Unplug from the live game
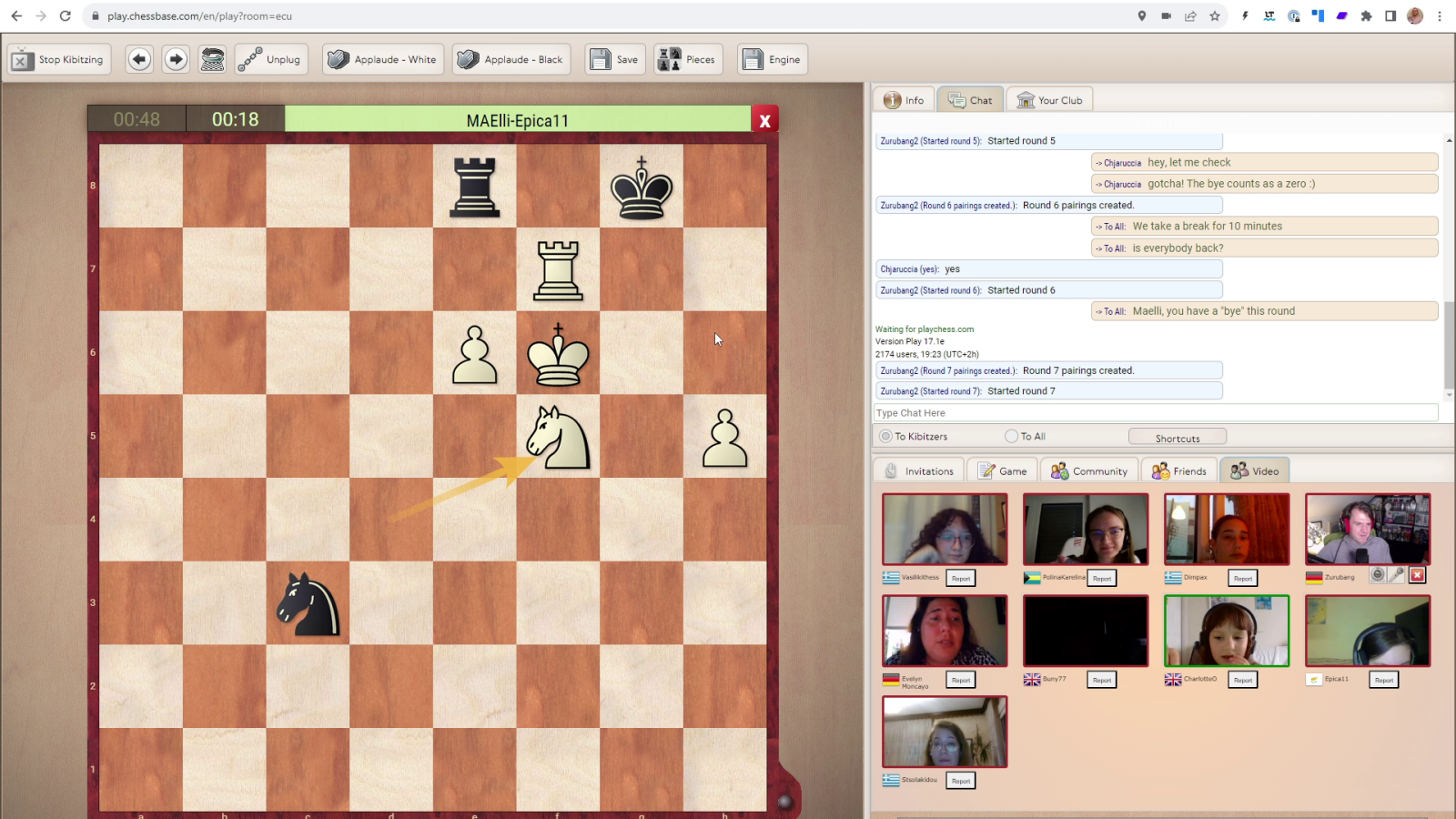 pos(270,60)
